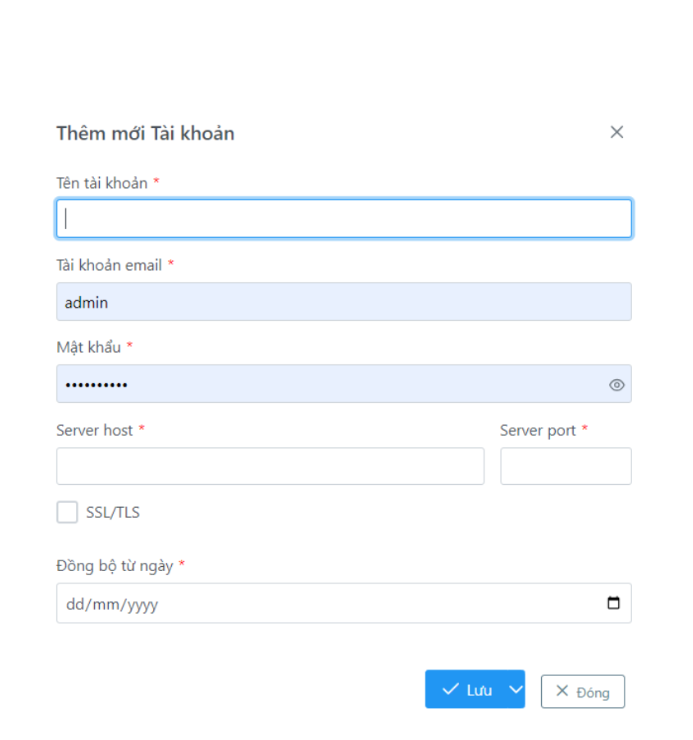Expand the dropdown arrow beside Lưu
The image size is (693, 740).
(515, 689)
